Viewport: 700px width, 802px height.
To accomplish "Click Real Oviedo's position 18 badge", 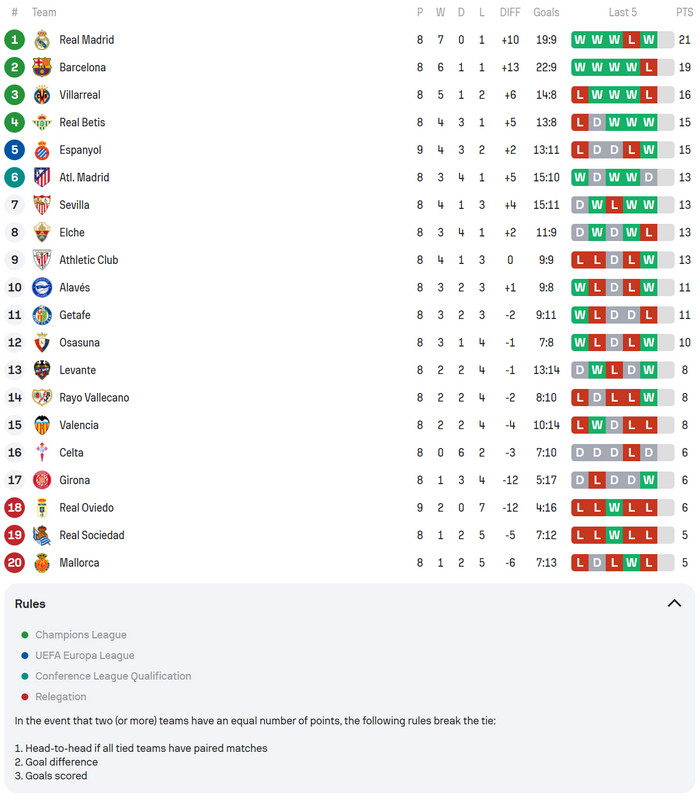I will [x=14, y=508].
